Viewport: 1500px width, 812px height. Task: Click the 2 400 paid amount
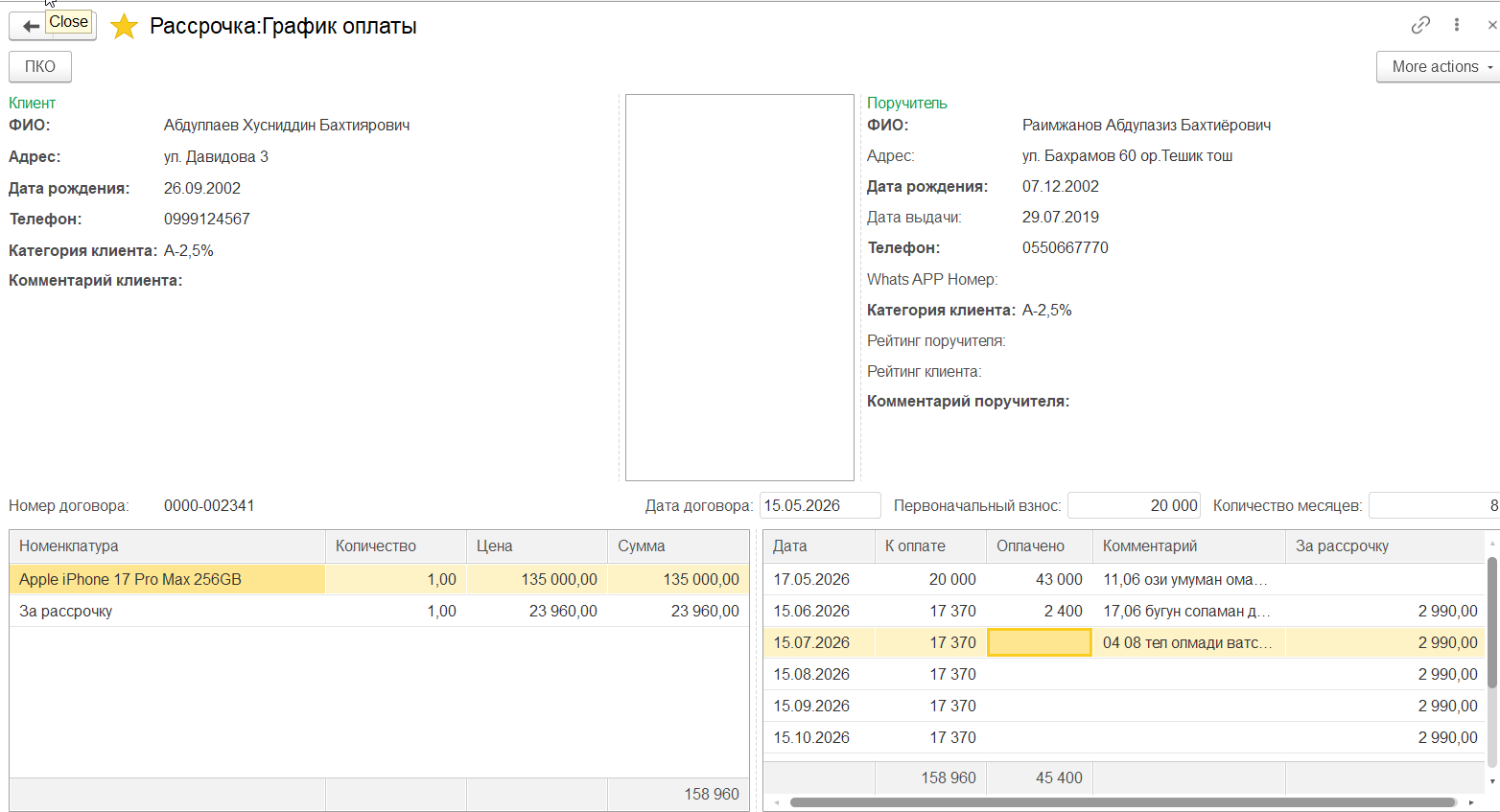point(1040,611)
